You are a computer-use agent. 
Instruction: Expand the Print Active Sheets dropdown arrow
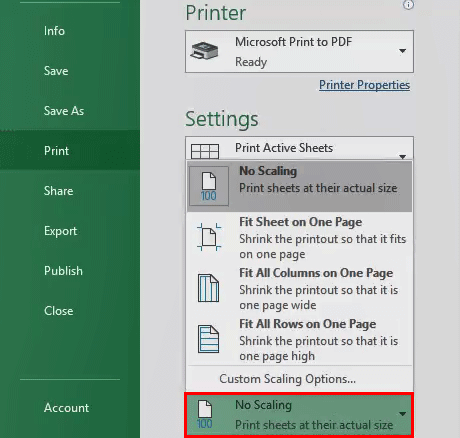click(402, 156)
